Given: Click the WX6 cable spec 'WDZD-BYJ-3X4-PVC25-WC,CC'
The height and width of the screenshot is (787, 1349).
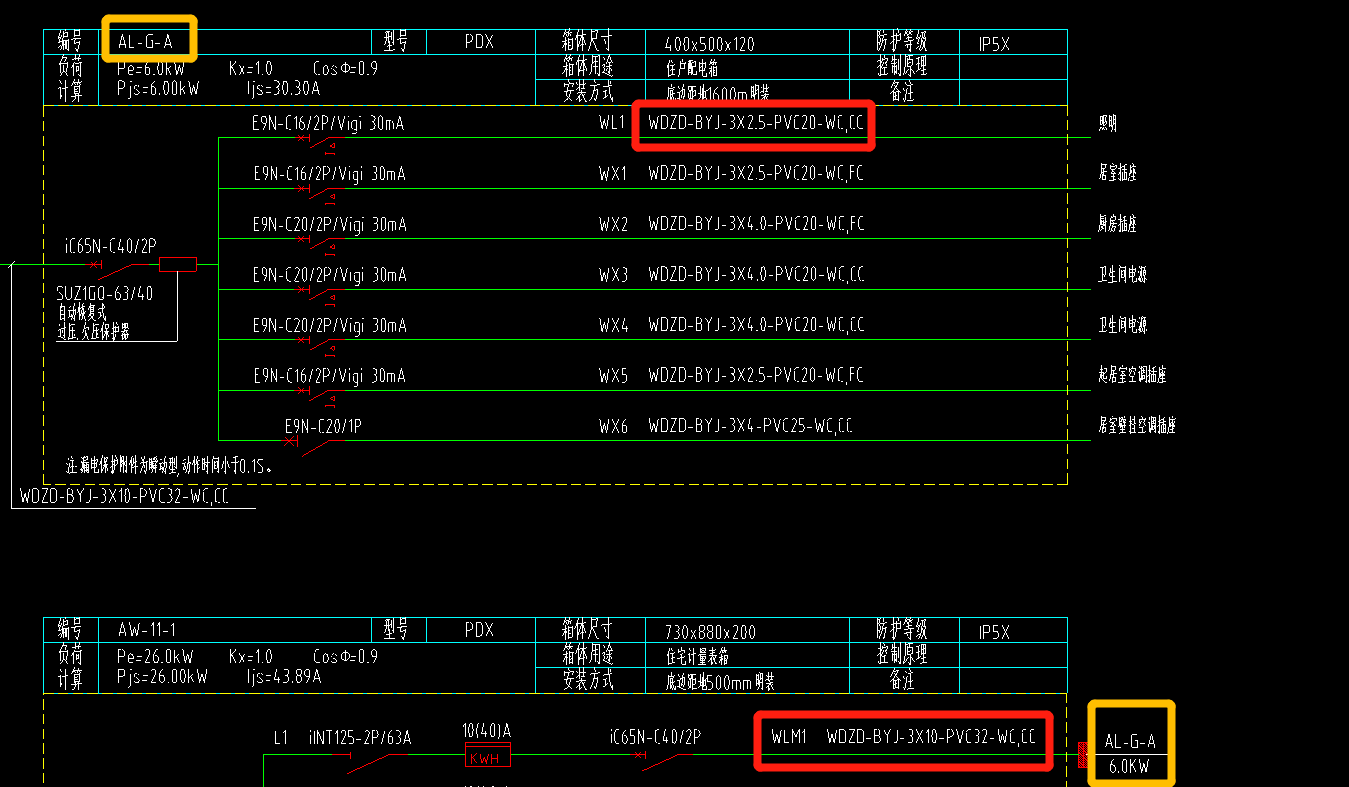Looking at the screenshot, I should pos(750,427).
